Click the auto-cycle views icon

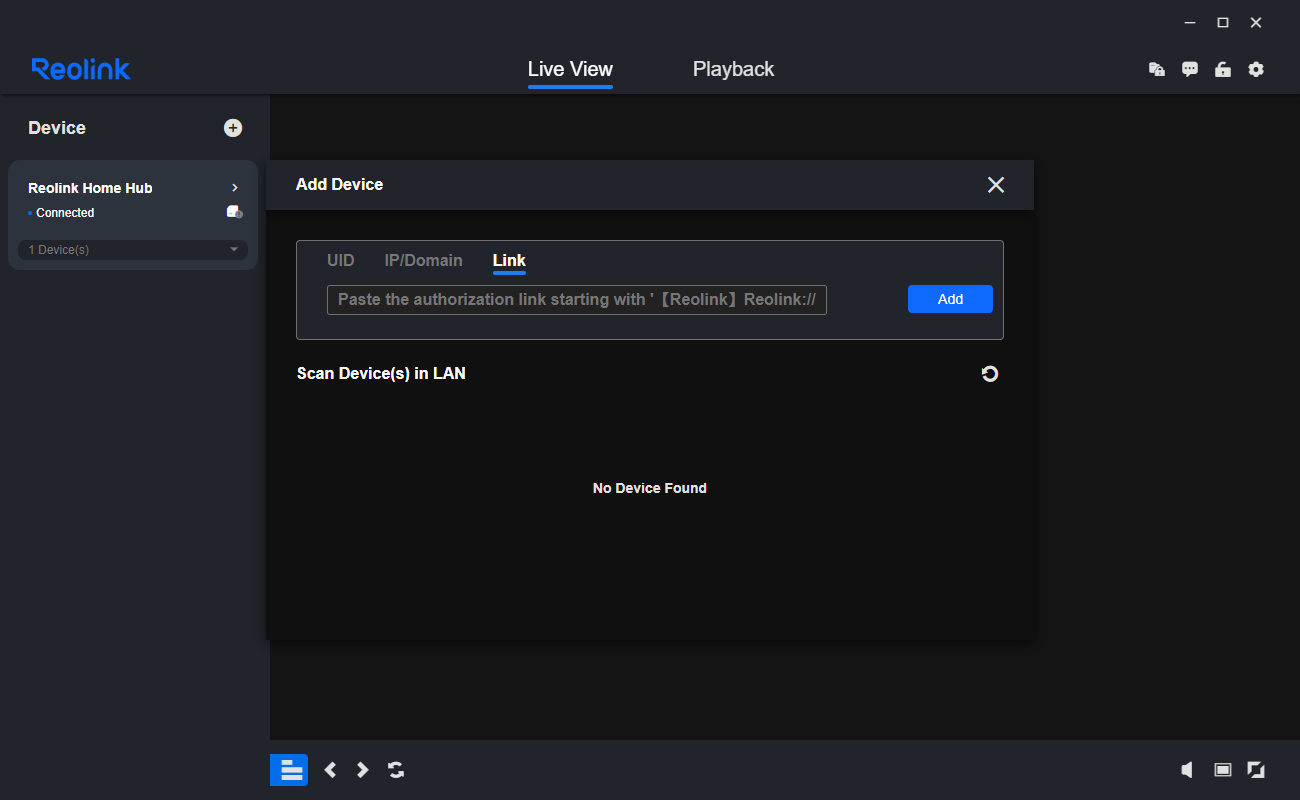[x=396, y=770]
